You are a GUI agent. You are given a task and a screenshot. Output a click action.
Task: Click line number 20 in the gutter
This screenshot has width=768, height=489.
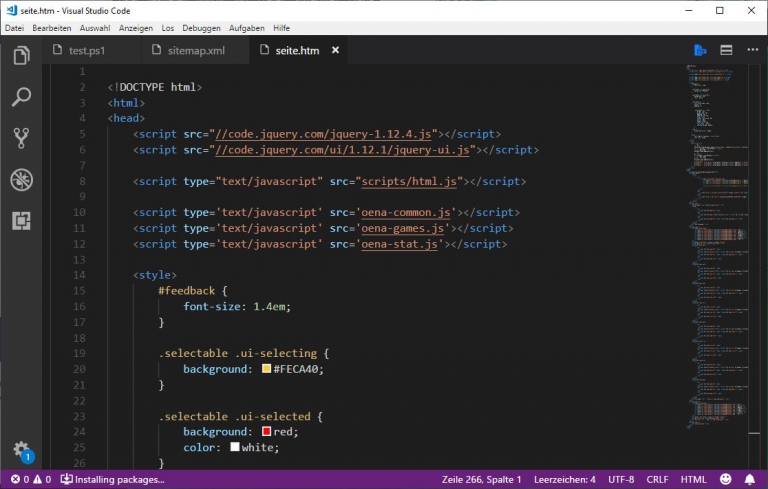coord(79,369)
